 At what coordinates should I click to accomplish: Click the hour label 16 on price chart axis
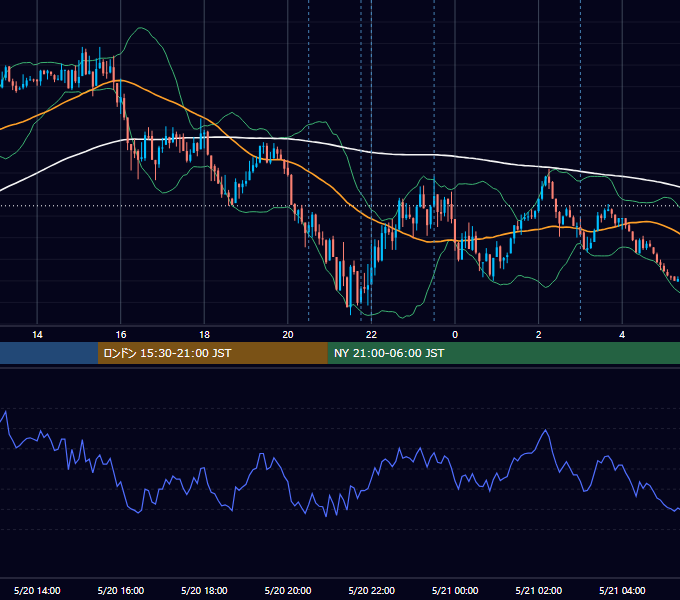[121, 334]
